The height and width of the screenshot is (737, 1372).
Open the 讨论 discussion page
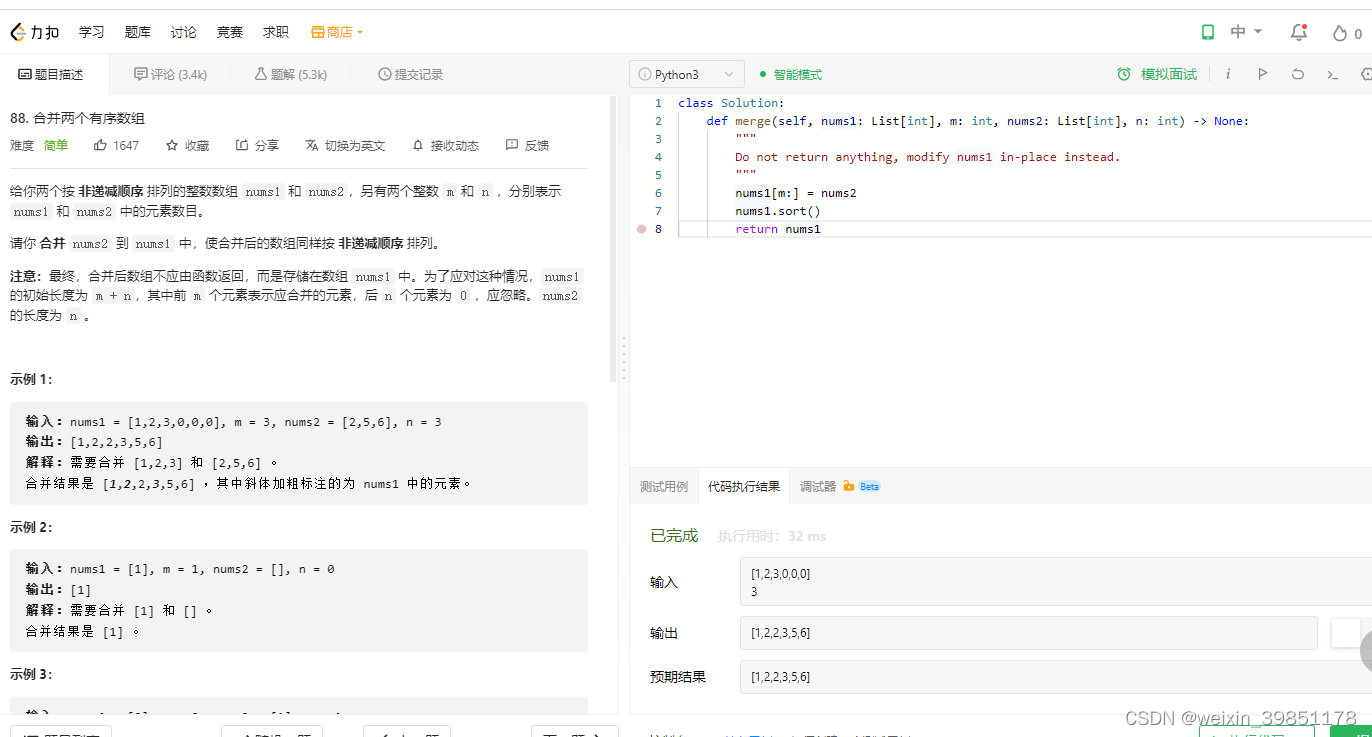(x=184, y=32)
